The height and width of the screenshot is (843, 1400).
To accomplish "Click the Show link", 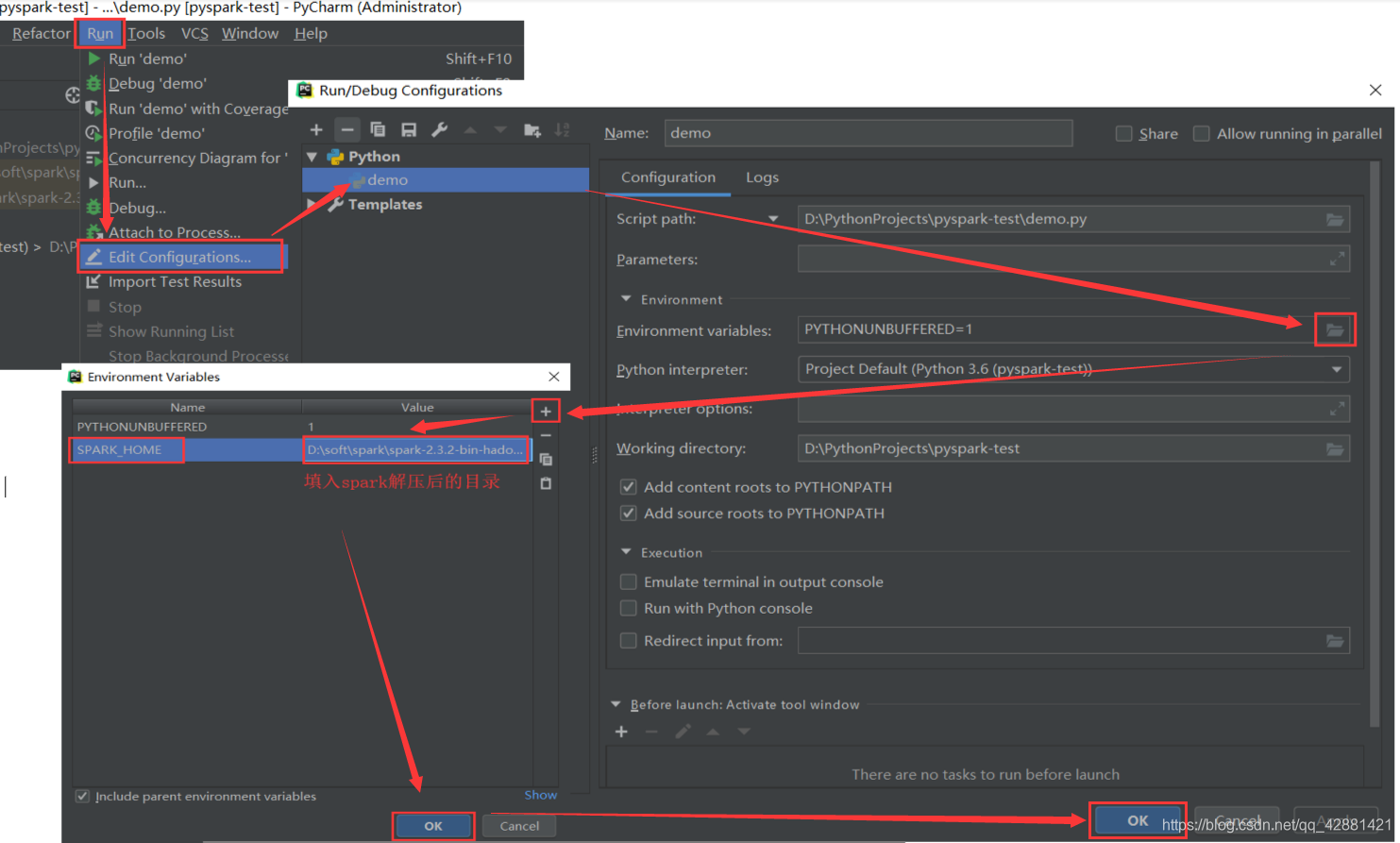I will [x=541, y=795].
